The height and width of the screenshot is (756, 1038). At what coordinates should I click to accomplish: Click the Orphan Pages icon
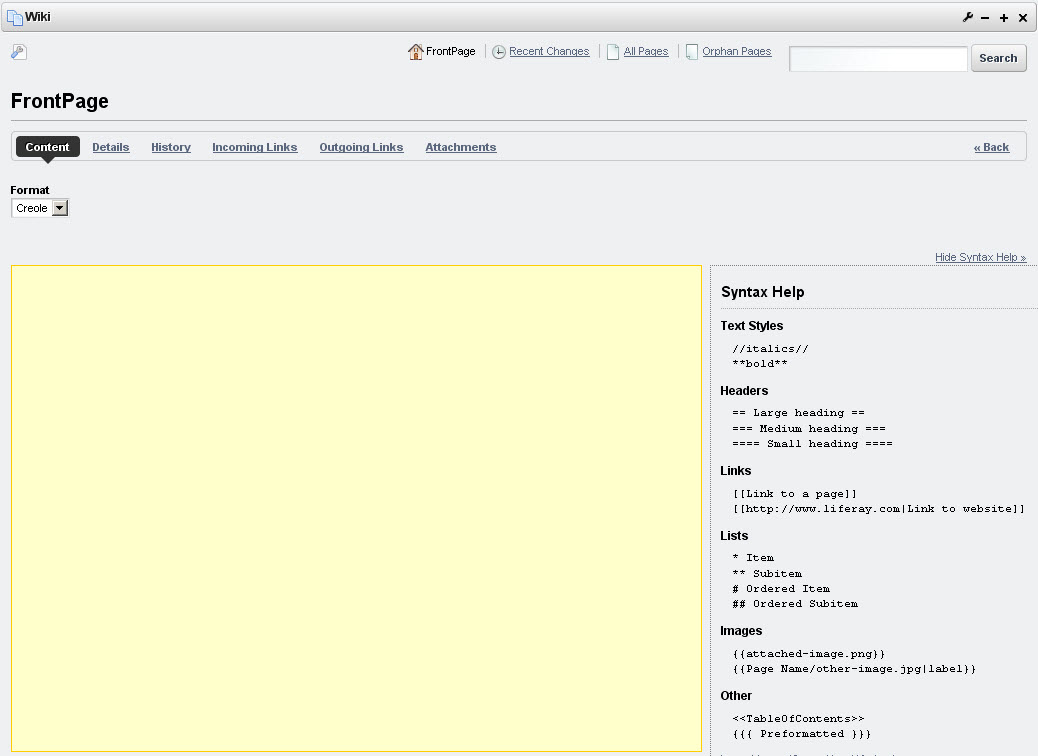[x=692, y=52]
